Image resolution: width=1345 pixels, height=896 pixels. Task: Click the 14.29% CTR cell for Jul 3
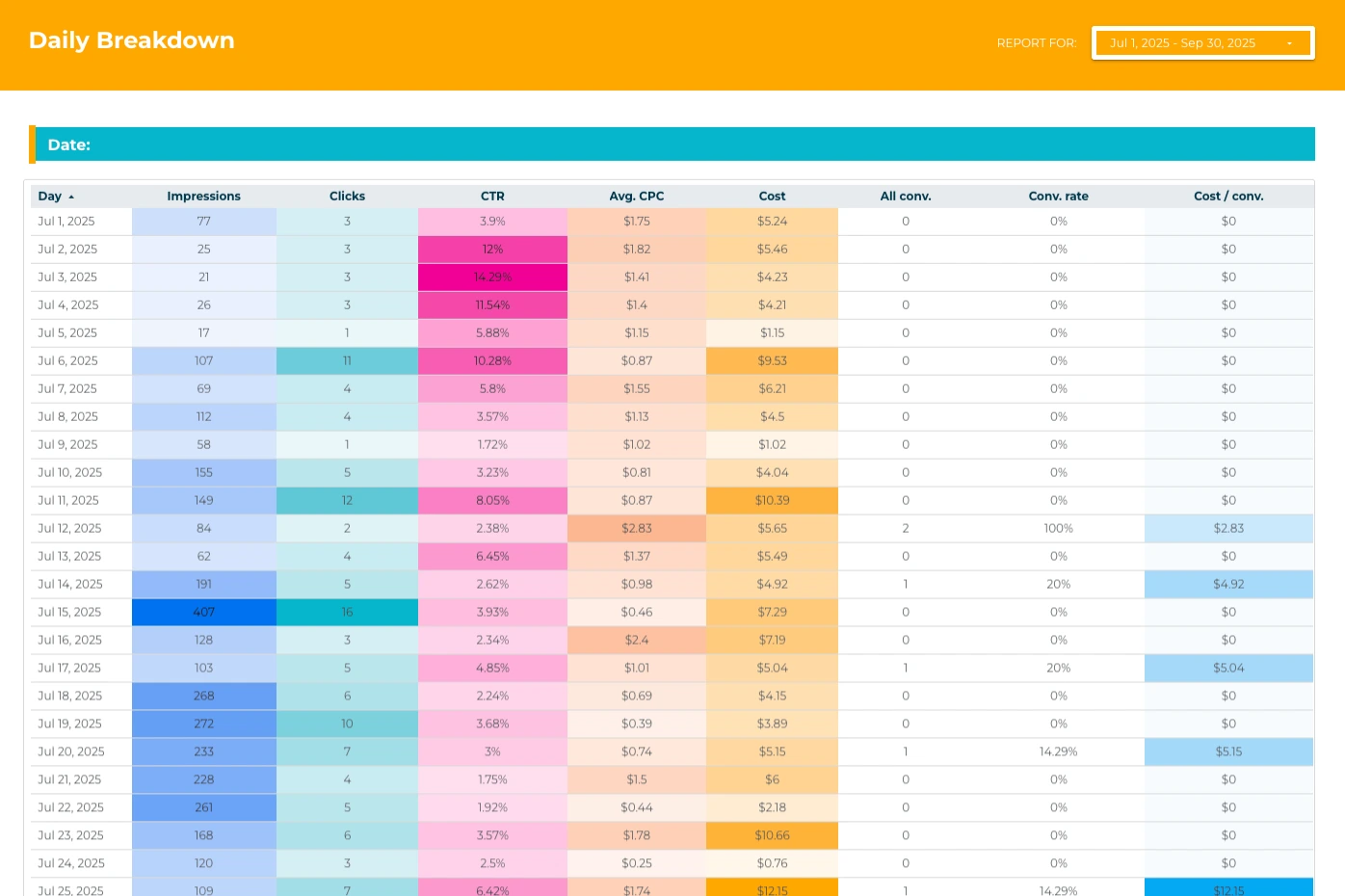coord(492,277)
